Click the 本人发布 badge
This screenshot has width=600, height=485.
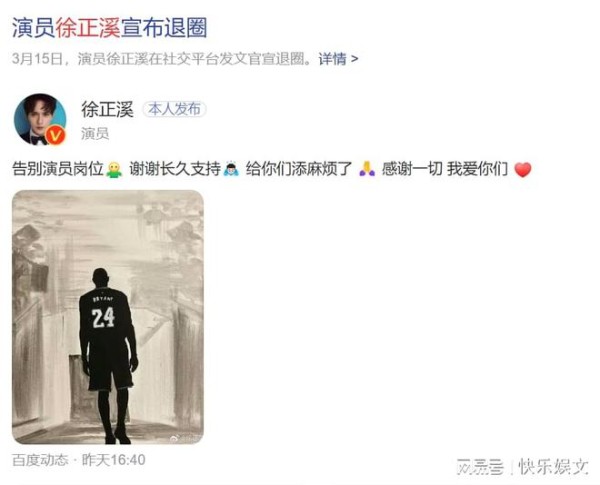click(174, 109)
